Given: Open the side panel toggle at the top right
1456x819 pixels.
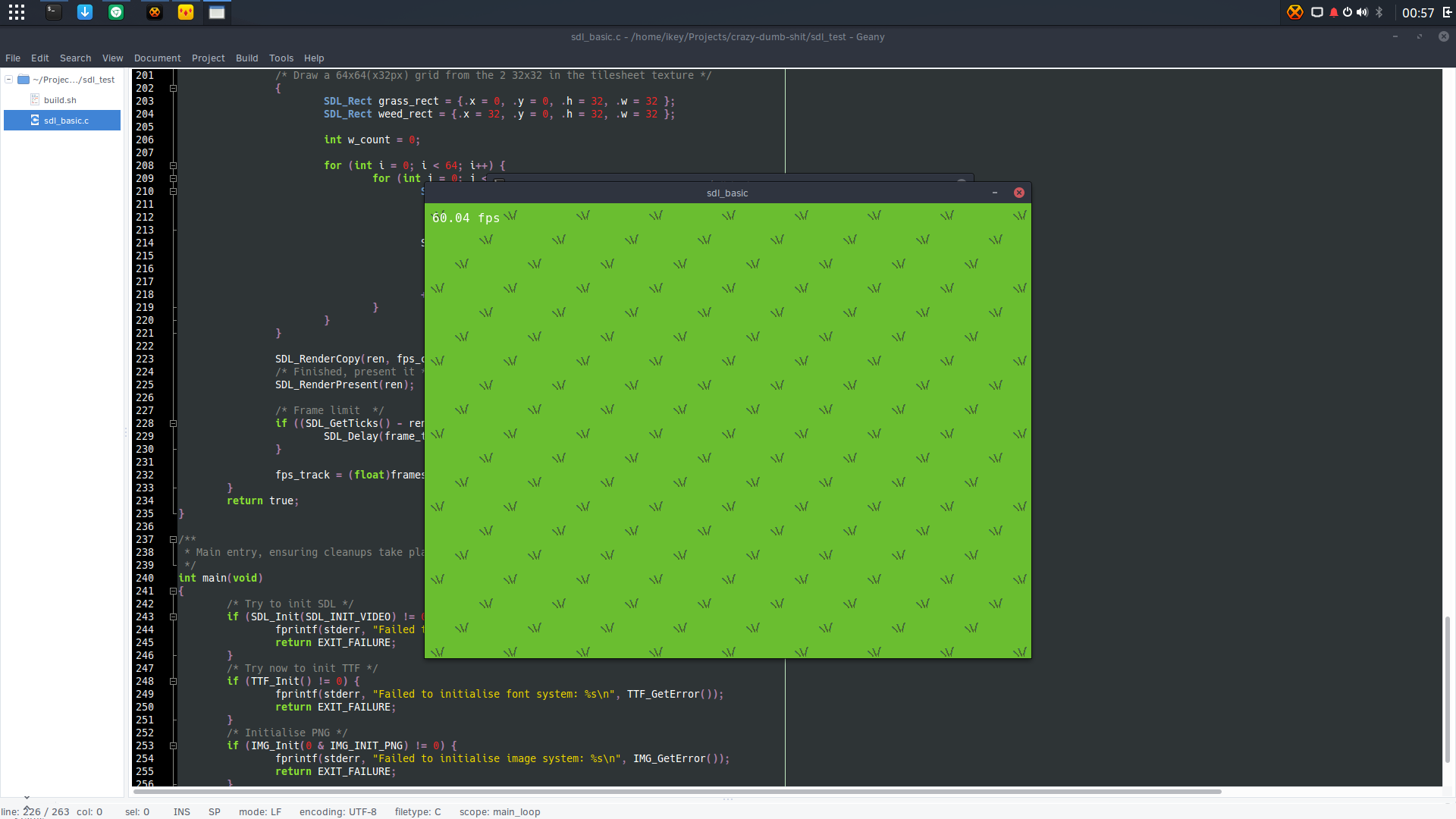Looking at the screenshot, I should pos(1447,12).
